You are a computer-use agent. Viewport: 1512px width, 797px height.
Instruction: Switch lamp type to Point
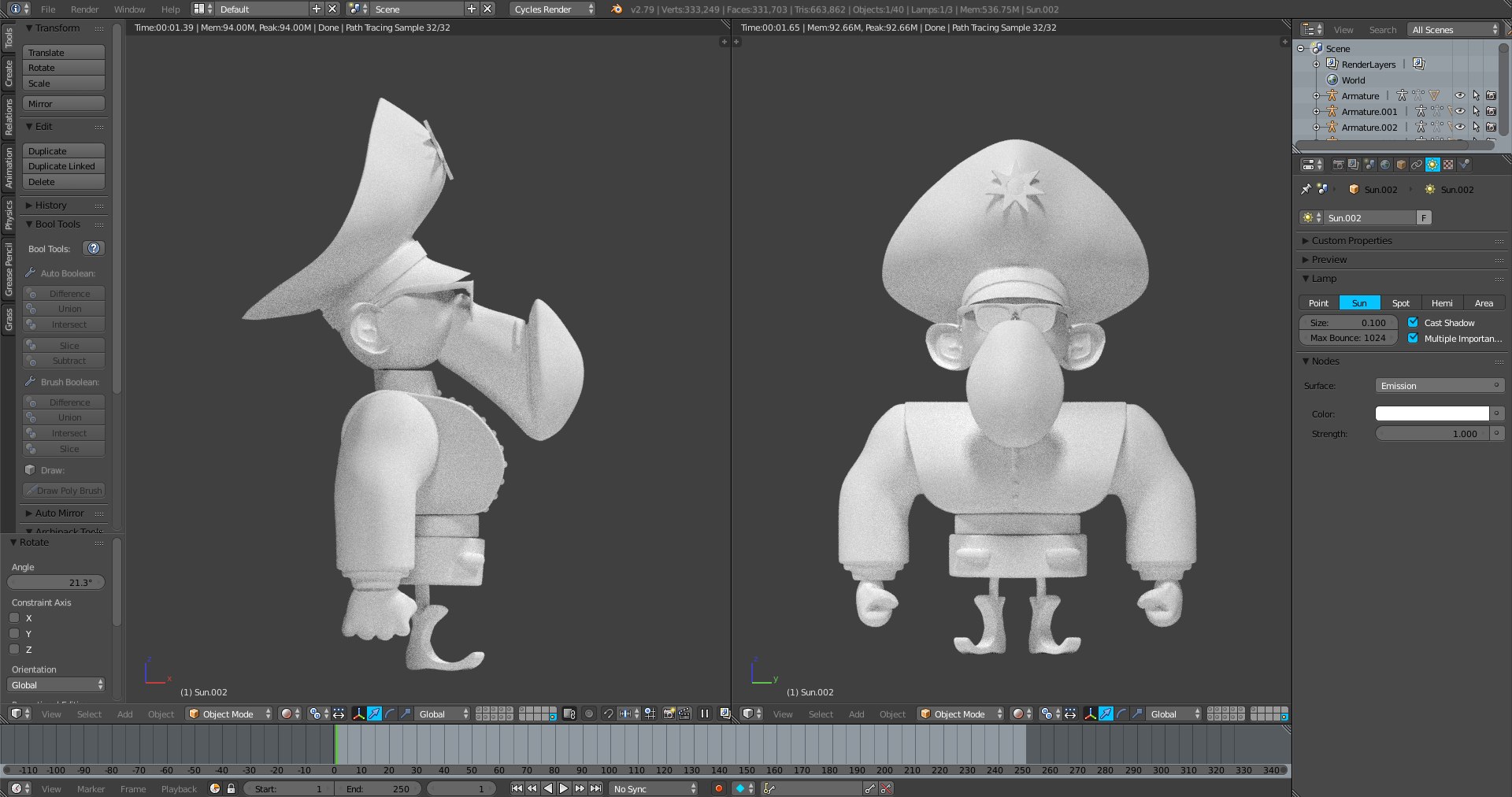(x=1318, y=302)
